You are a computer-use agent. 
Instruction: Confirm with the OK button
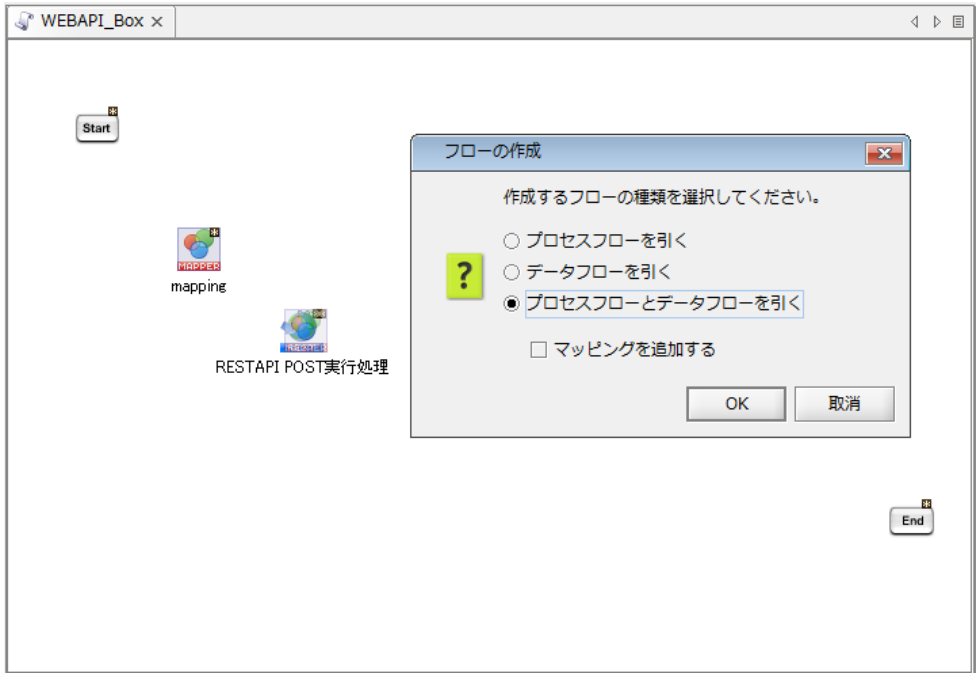(x=736, y=404)
